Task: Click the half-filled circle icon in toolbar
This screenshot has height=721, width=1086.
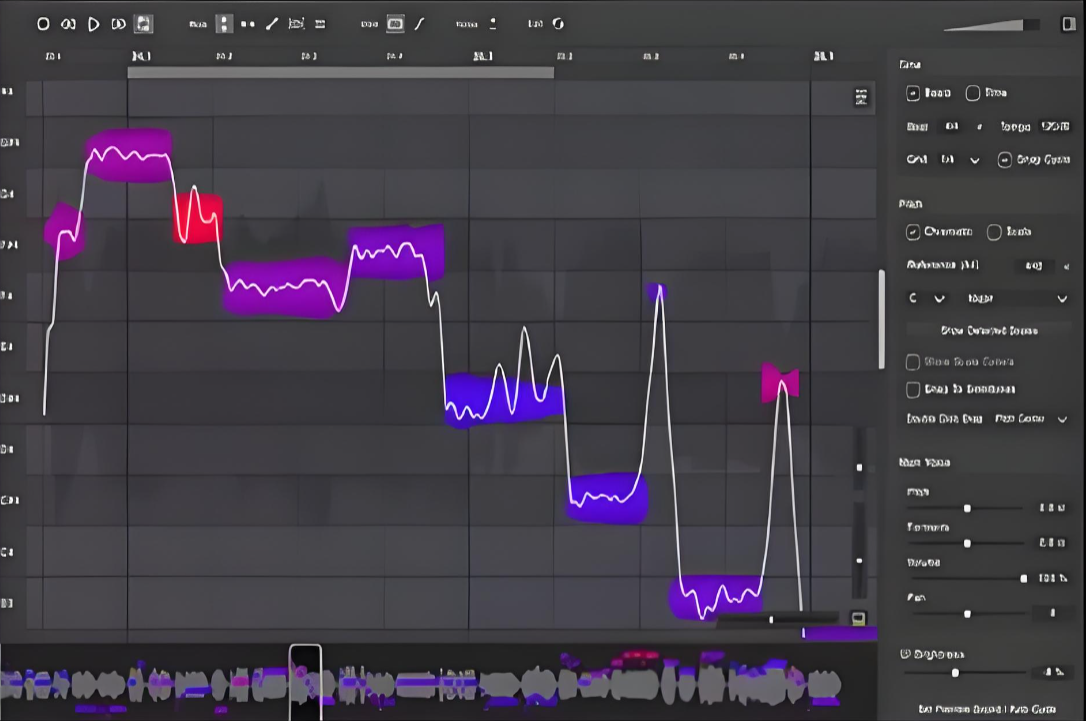Action: [558, 24]
